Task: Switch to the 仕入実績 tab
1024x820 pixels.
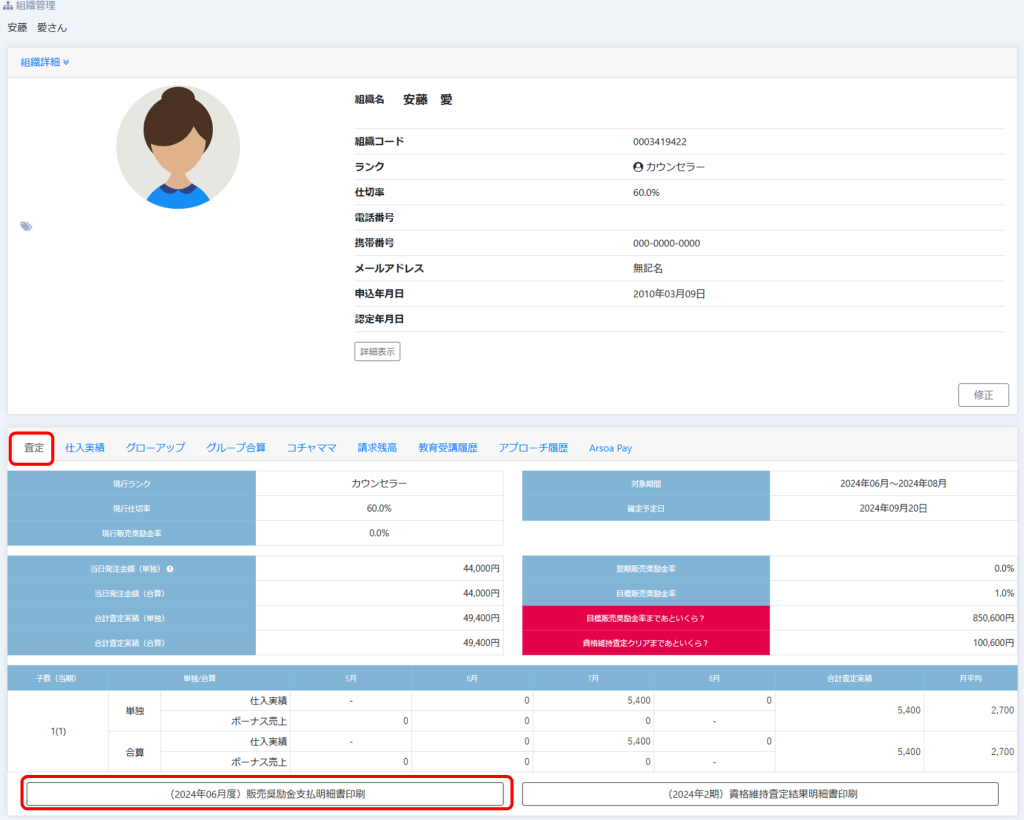Action: pos(84,448)
